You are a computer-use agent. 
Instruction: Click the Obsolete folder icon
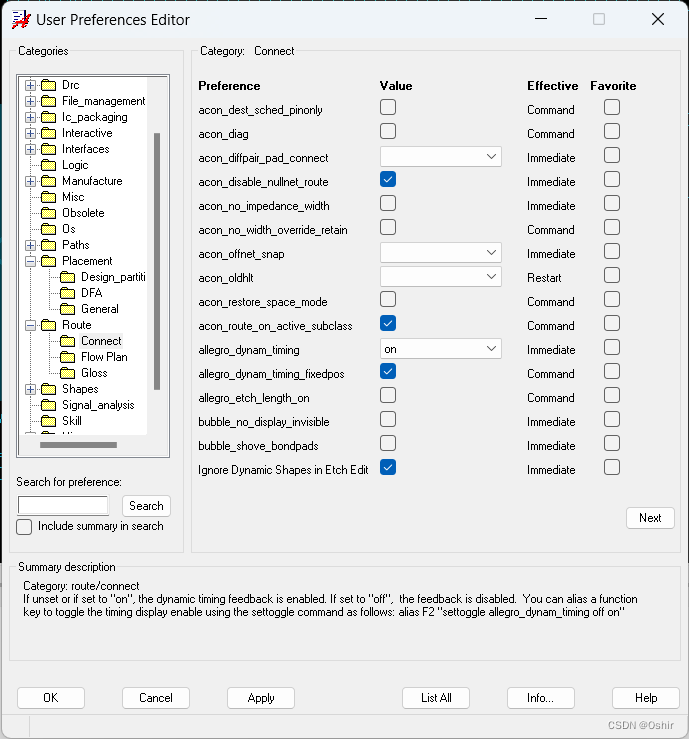[48, 213]
